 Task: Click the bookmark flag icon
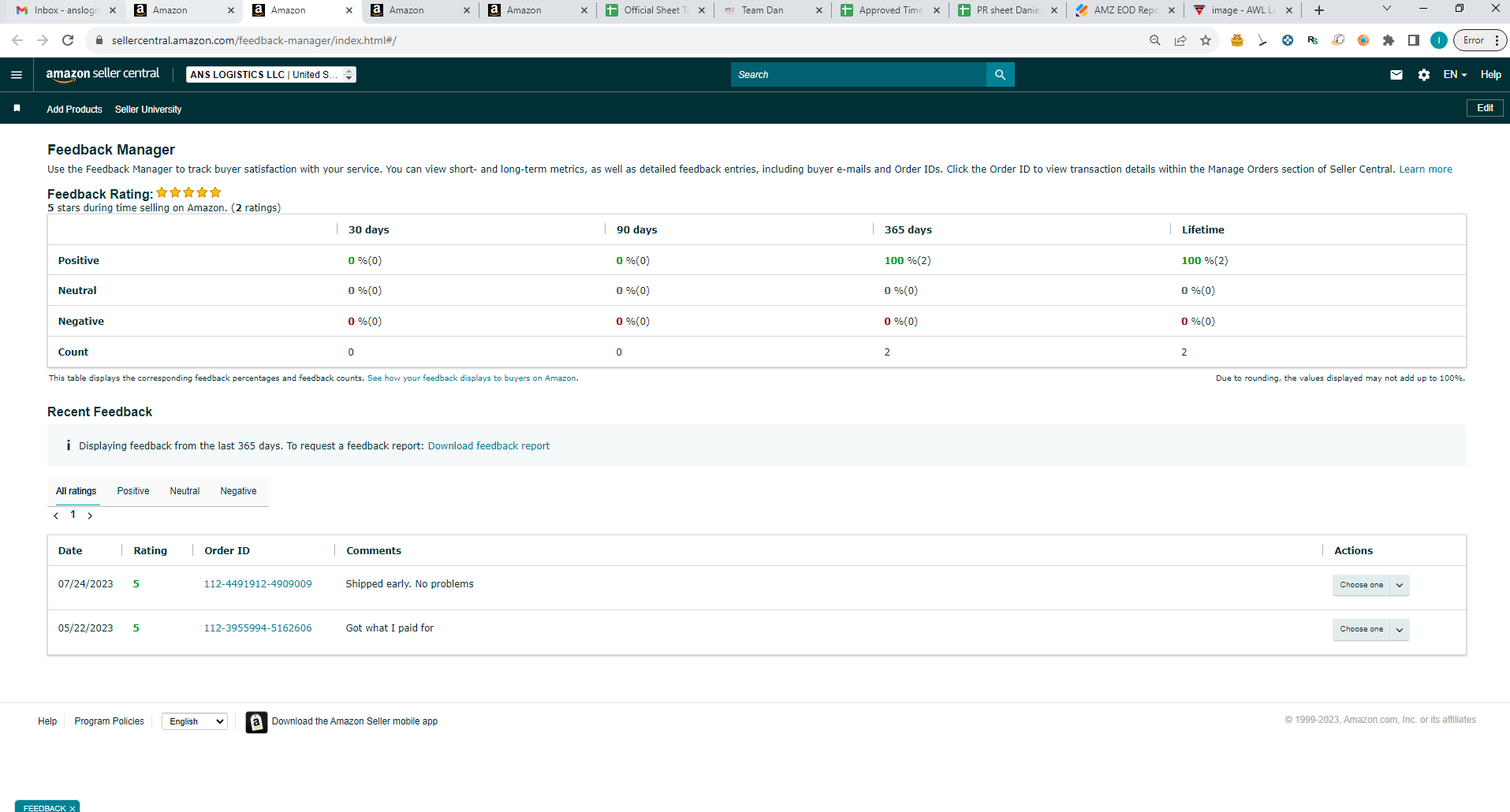point(17,108)
